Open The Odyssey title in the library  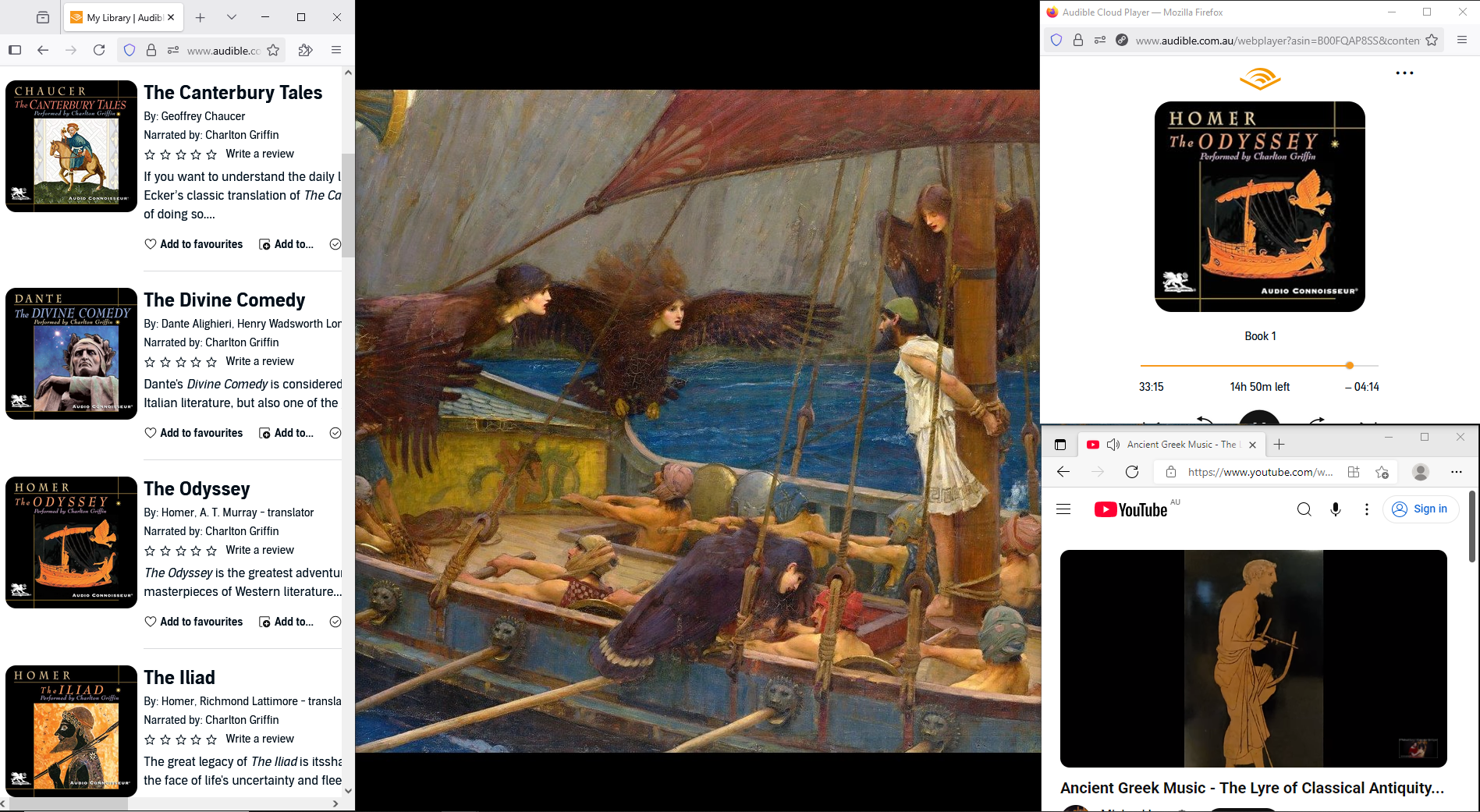tap(197, 489)
